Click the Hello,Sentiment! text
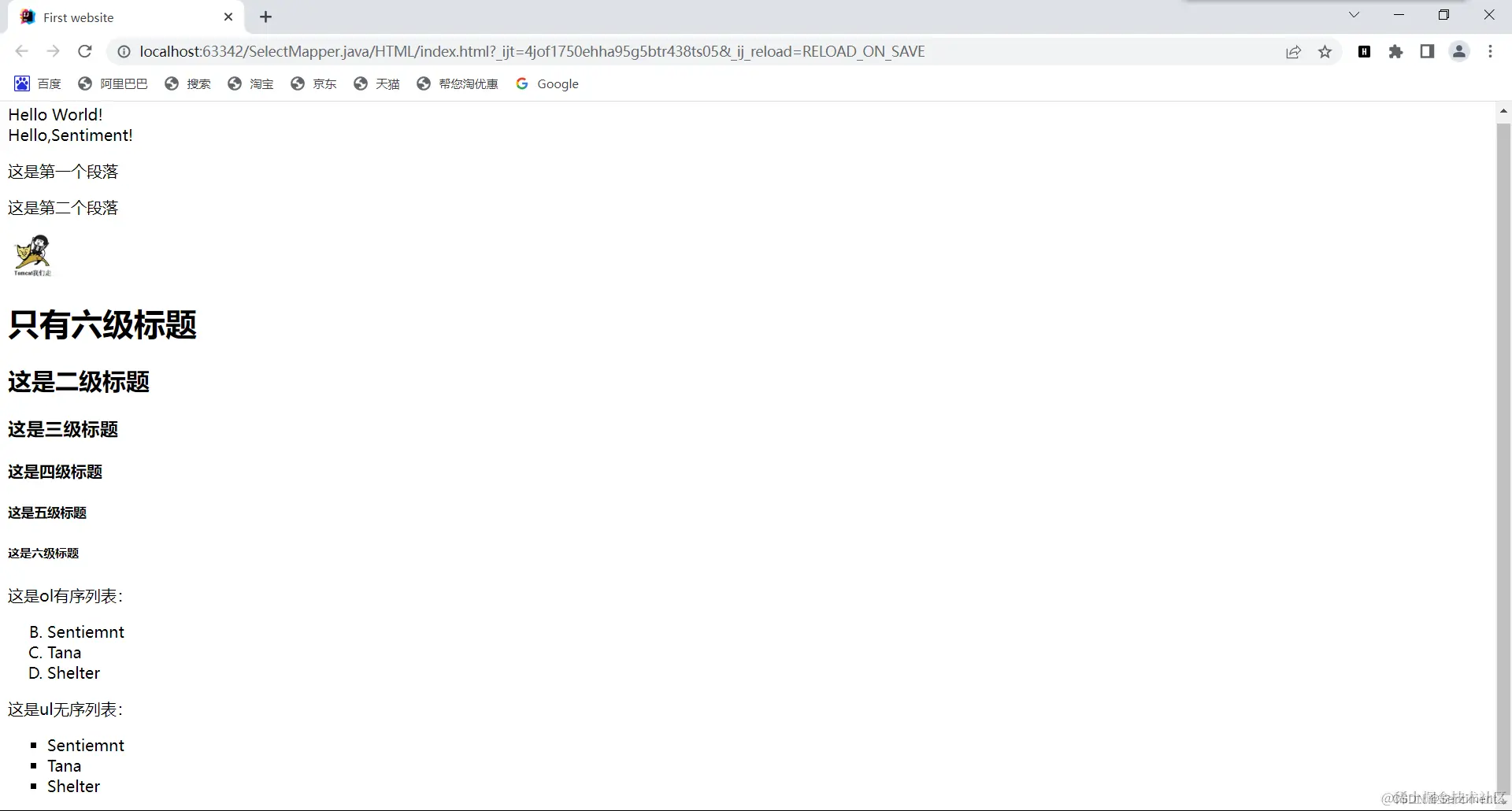1512x811 pixels. tap(70, 135)
